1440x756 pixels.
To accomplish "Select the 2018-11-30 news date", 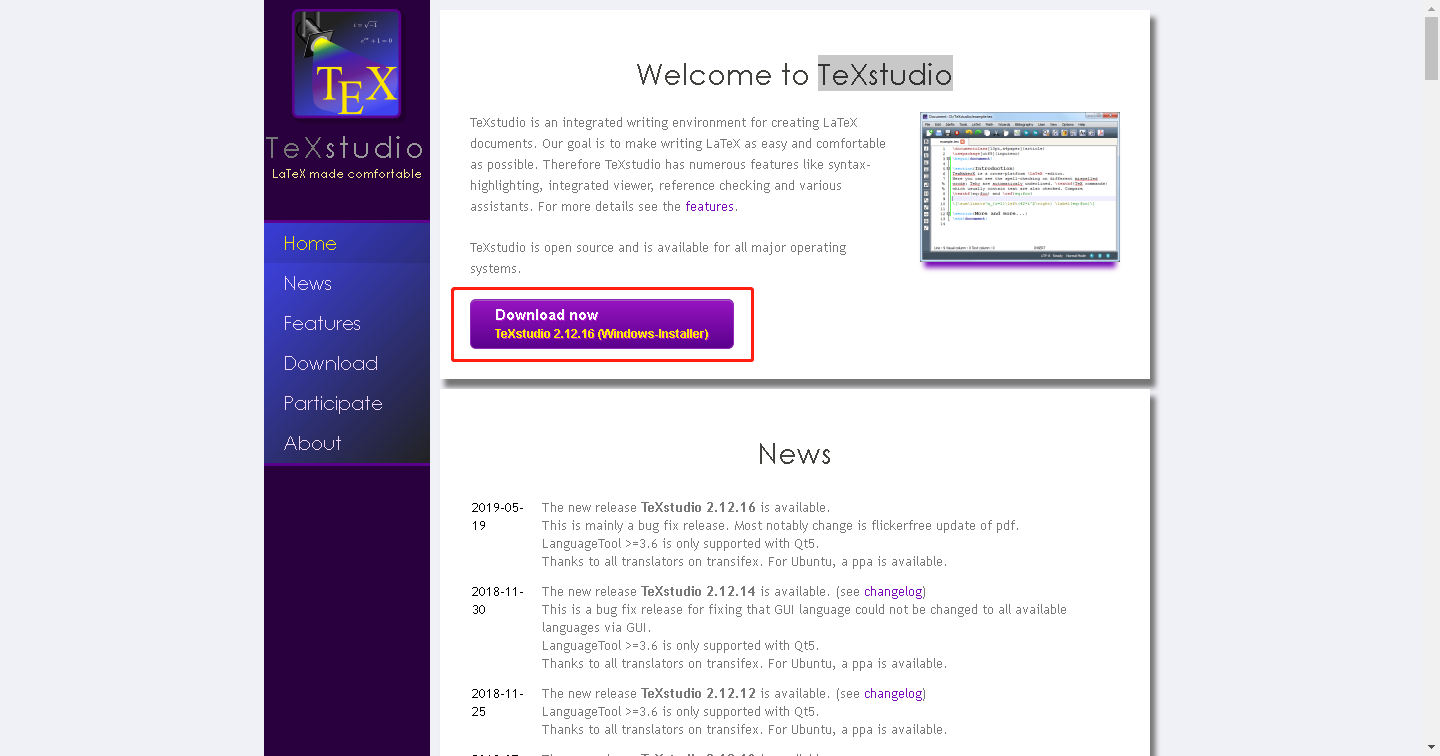I will 497,600.
